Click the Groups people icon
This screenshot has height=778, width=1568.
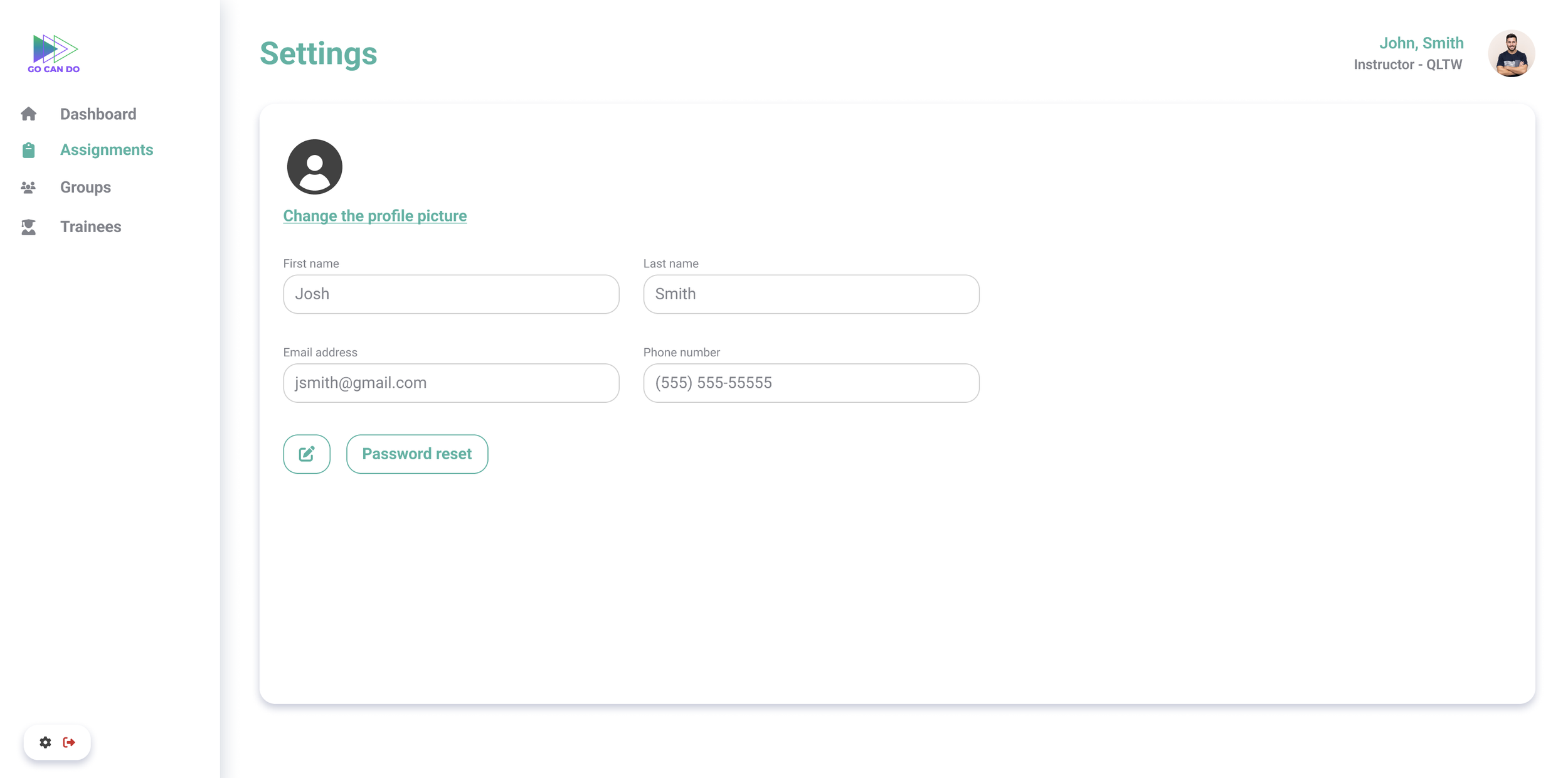pos(28,188)
